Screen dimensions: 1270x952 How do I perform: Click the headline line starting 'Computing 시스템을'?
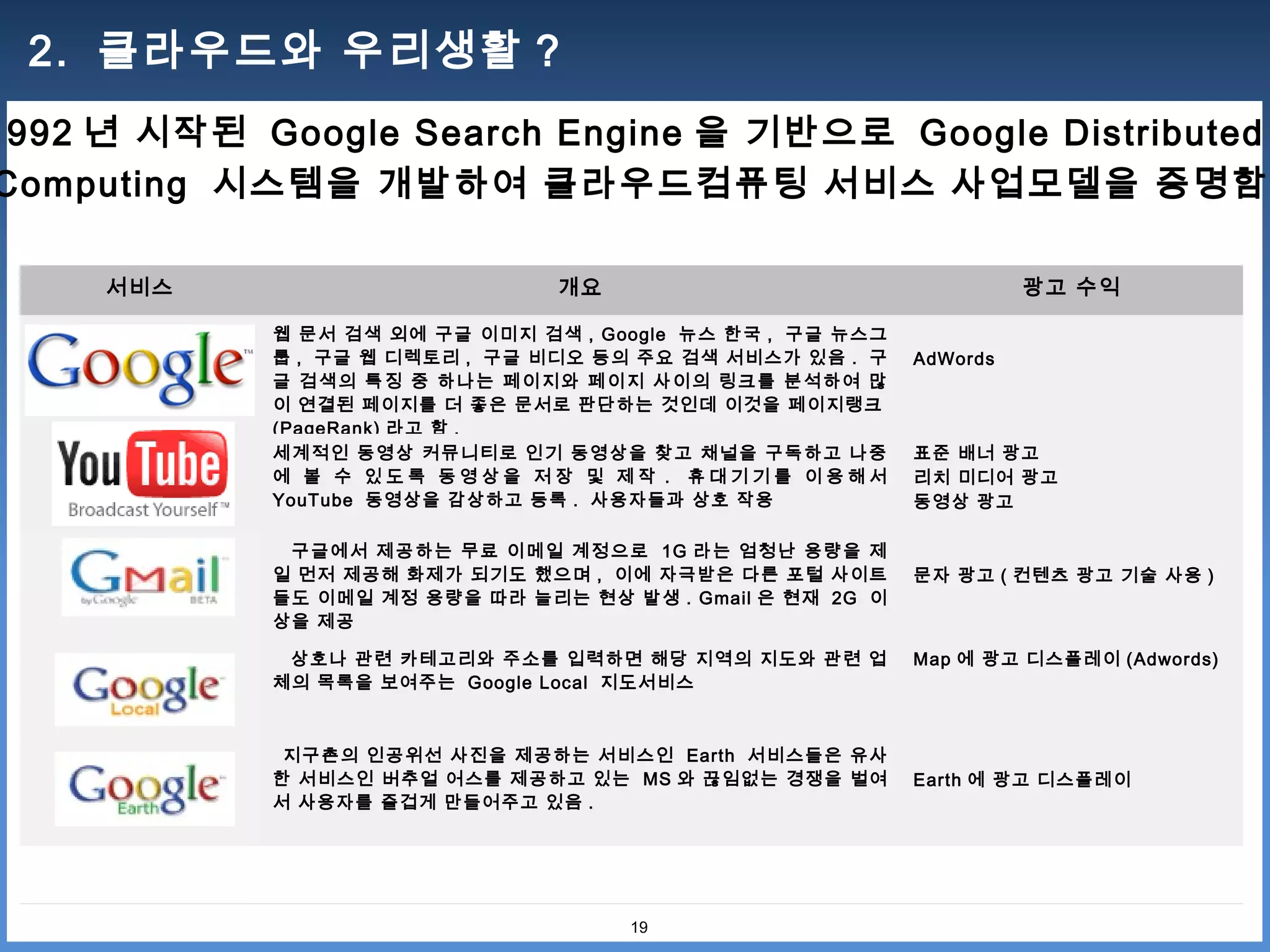point(632,183)
